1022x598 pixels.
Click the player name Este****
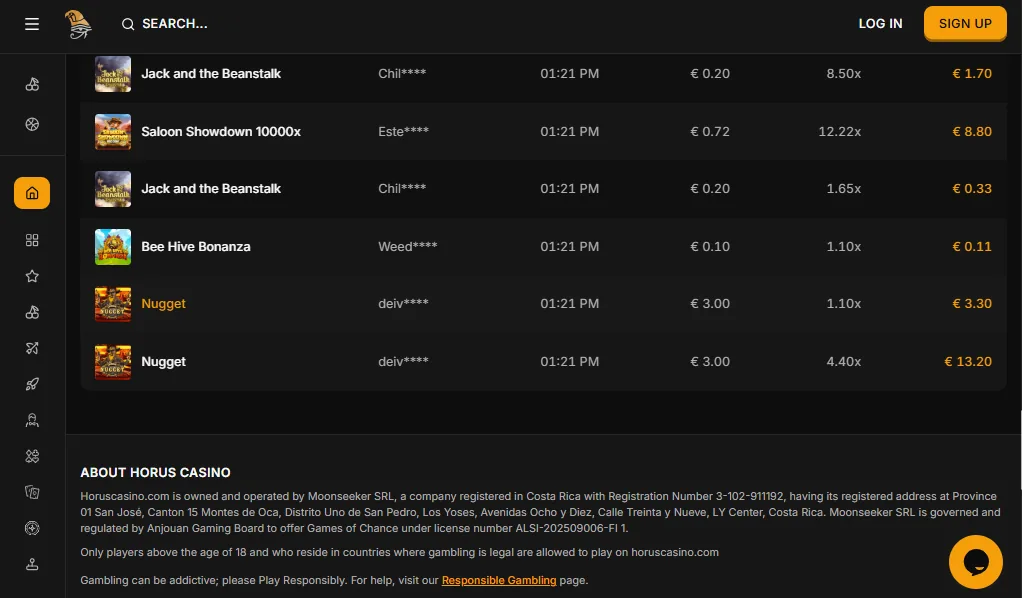pos(403,131)
